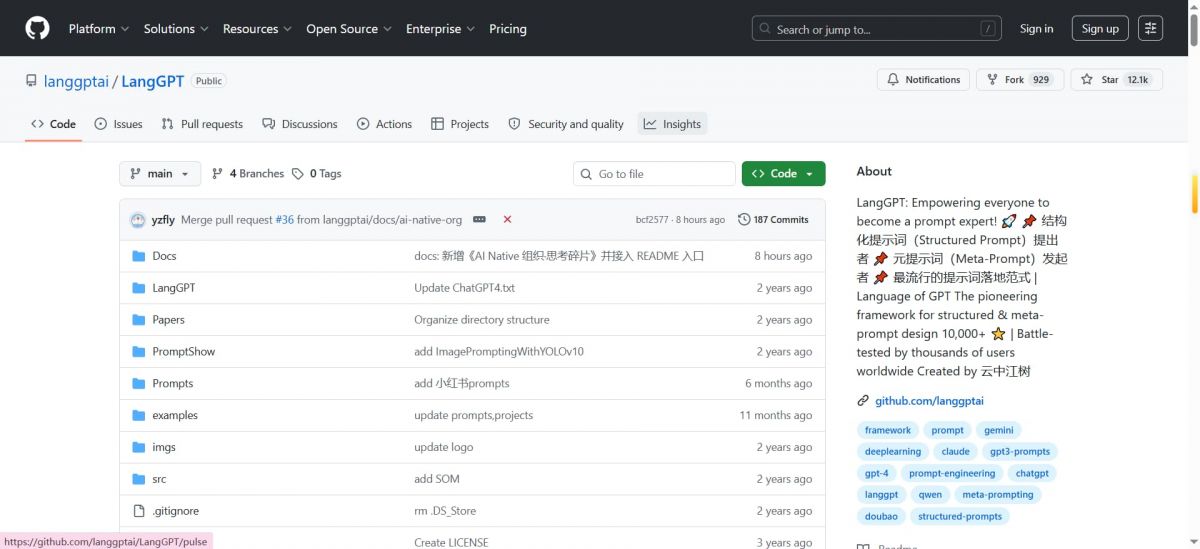Click the repository icon beside langgptai
This screenshot has width=1200, height=549.
tap(32, 81)
